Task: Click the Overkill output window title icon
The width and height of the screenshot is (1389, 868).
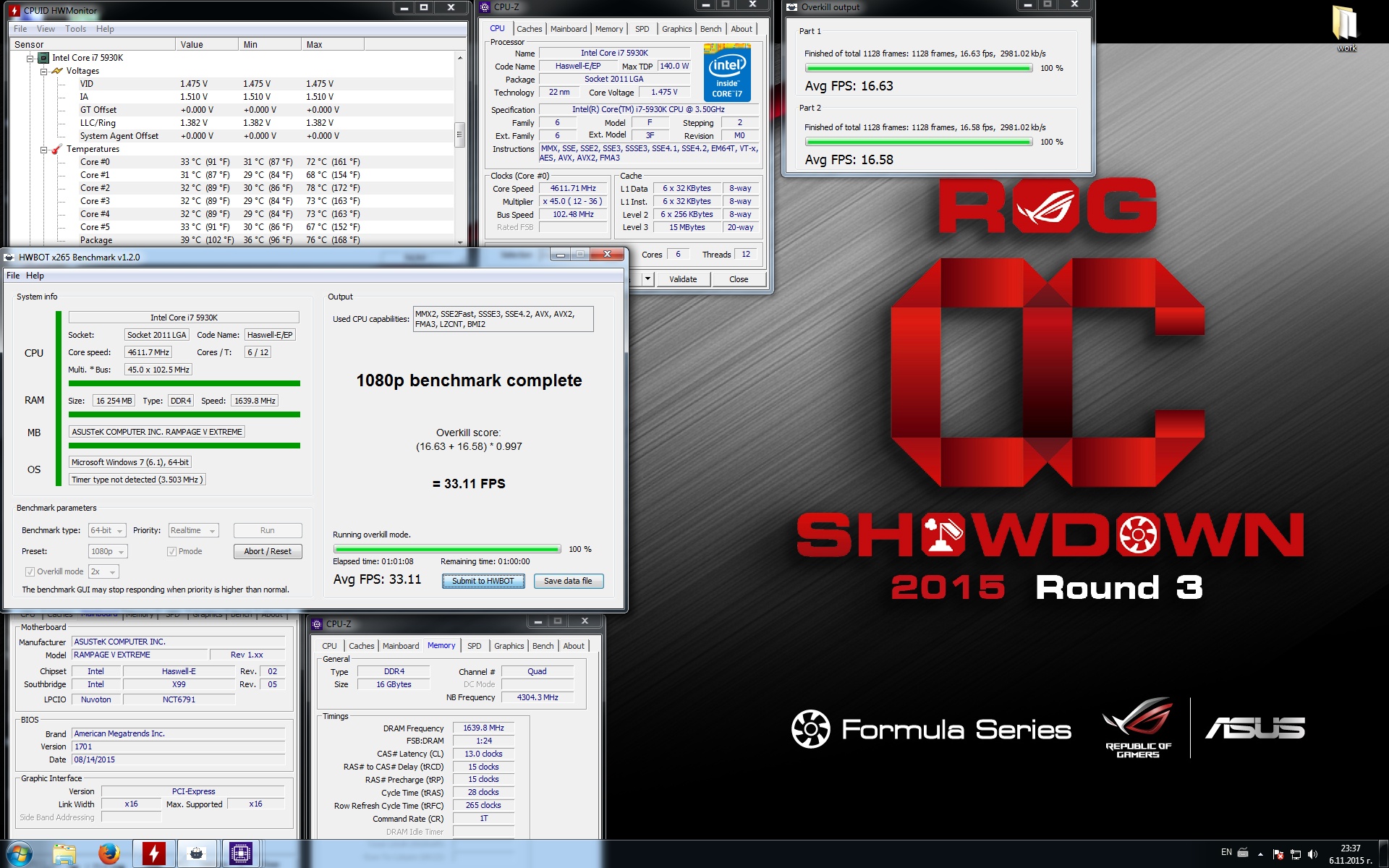Action: point(792,7)
